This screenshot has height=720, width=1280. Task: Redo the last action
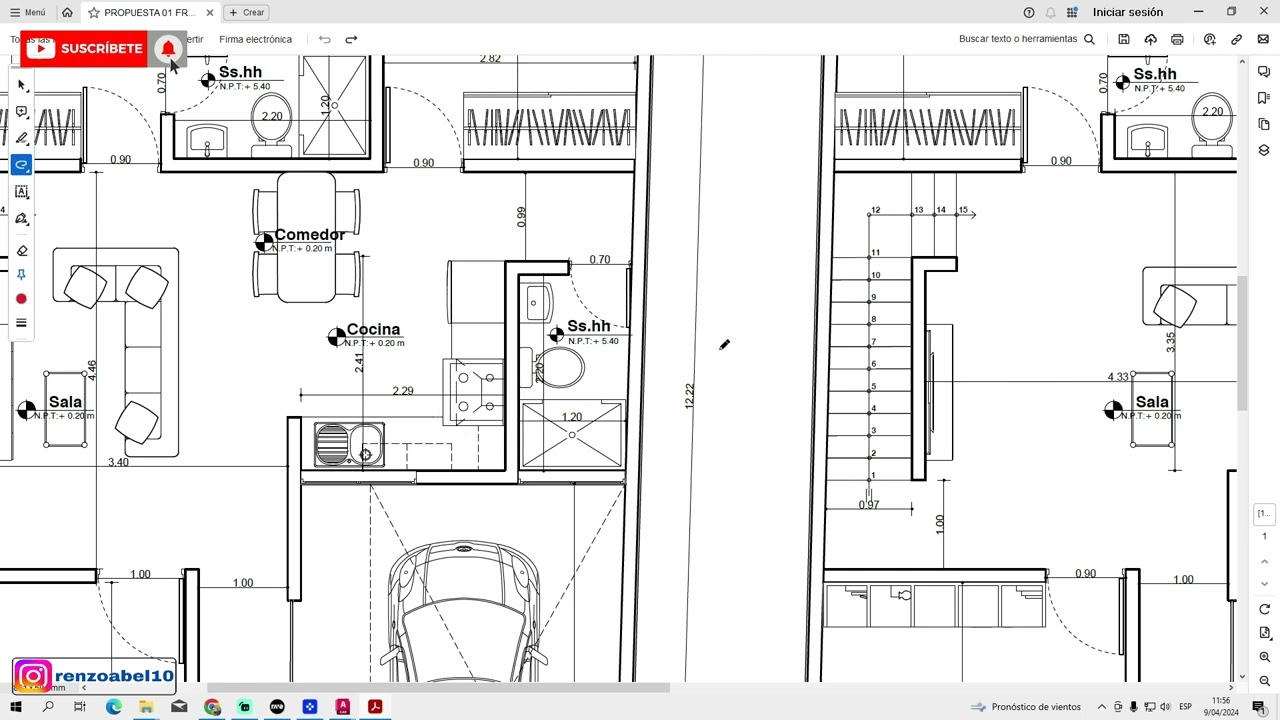click(351, 39)
